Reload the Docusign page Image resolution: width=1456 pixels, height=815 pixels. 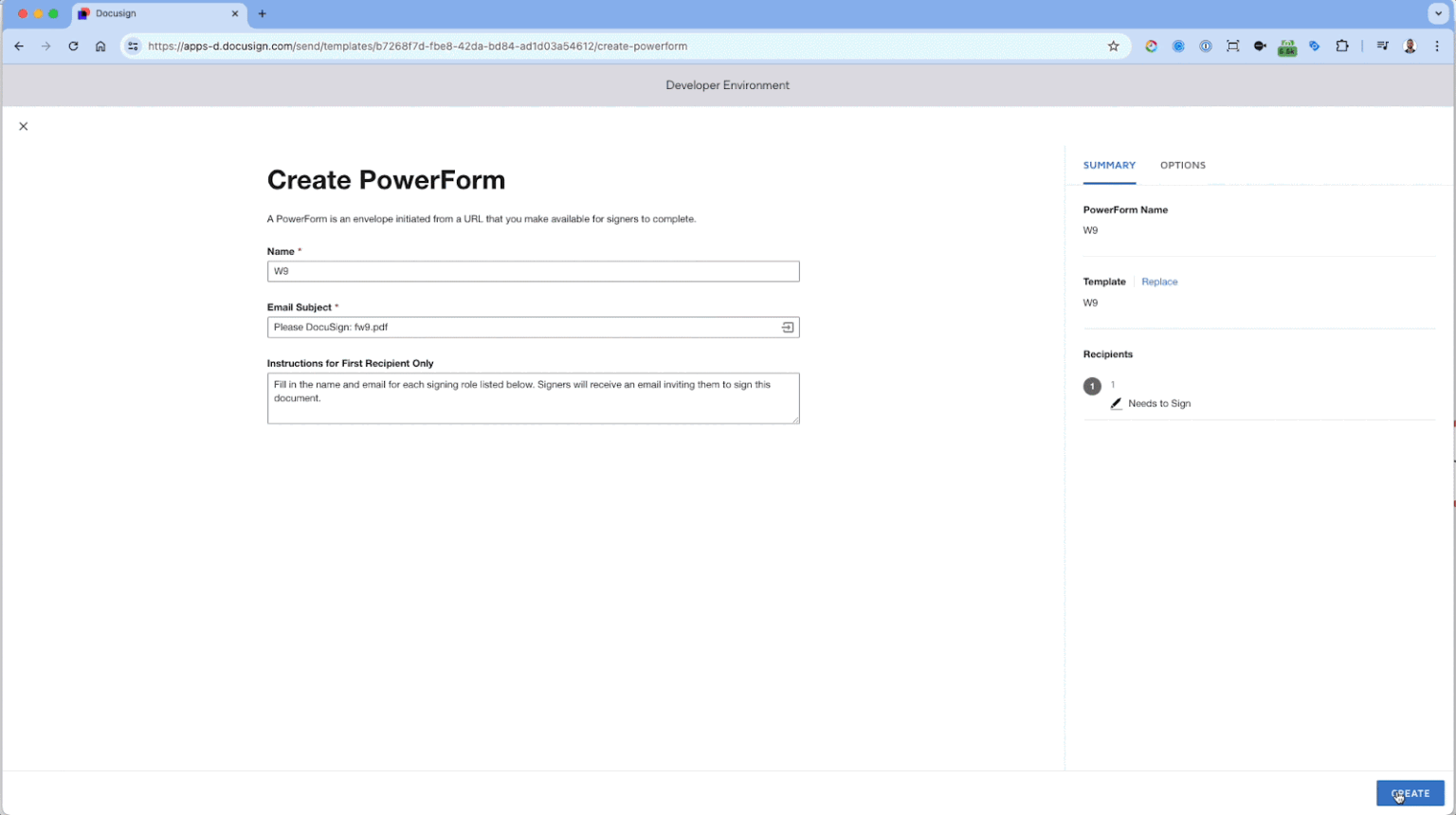73,46
